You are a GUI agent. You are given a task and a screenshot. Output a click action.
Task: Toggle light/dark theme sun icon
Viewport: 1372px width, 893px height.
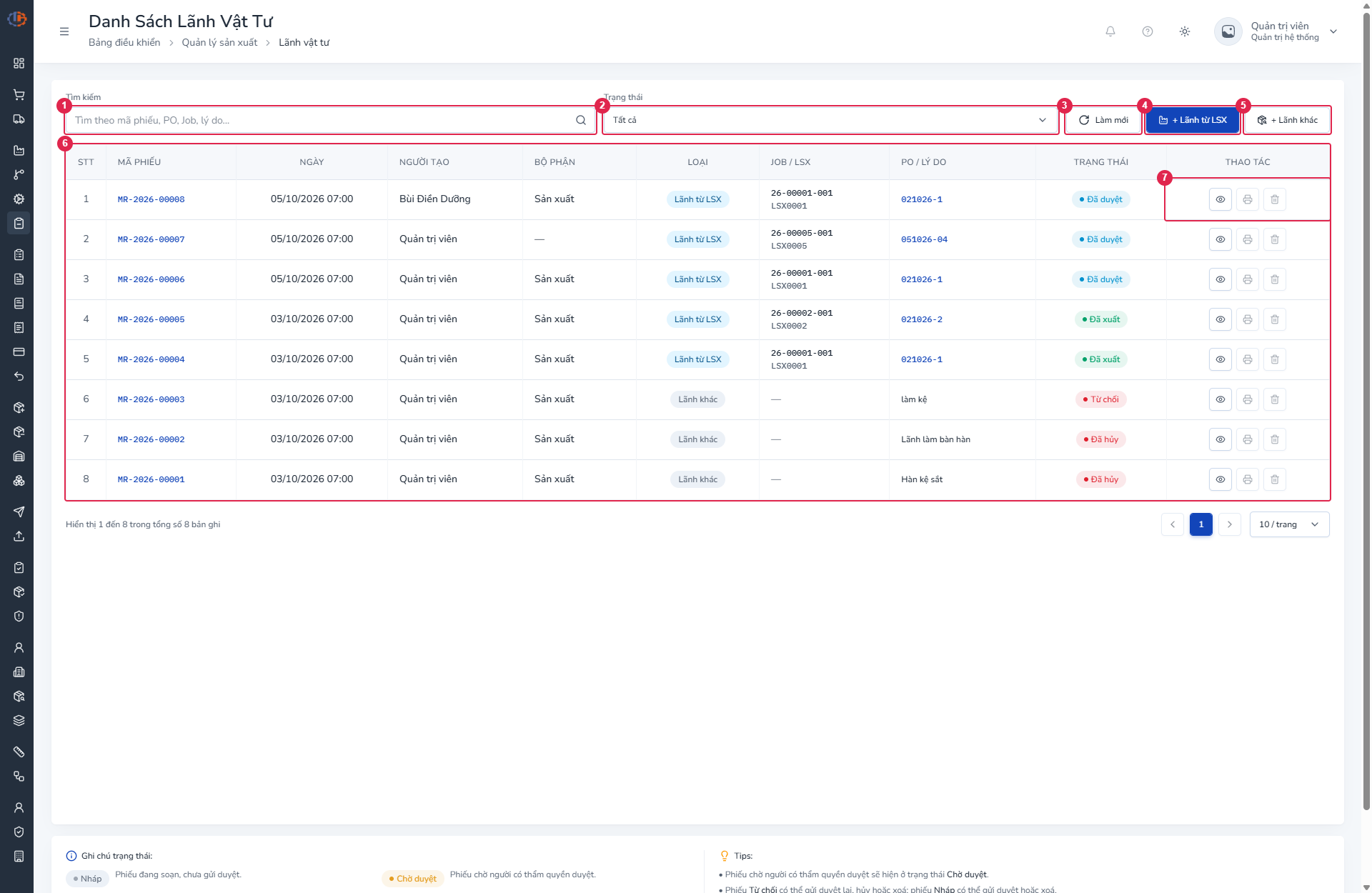tap(1185, 31)
